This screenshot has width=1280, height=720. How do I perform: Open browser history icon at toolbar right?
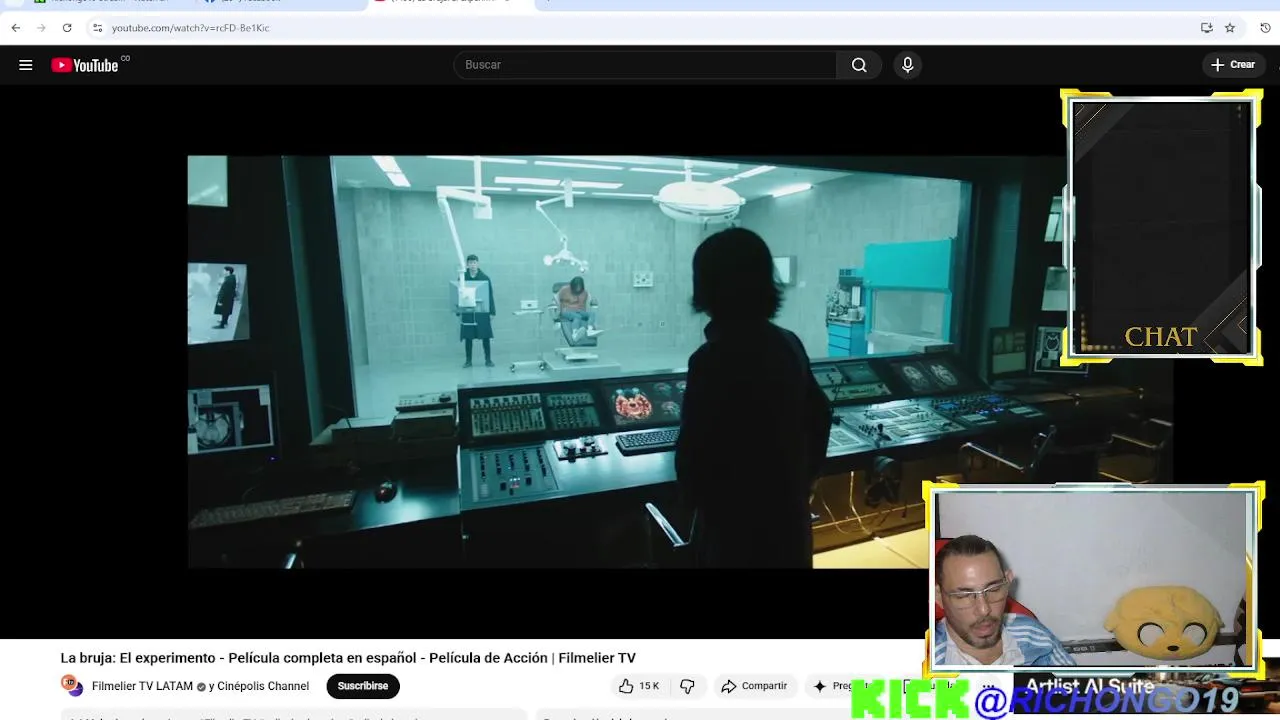(x=1265, y=28)
